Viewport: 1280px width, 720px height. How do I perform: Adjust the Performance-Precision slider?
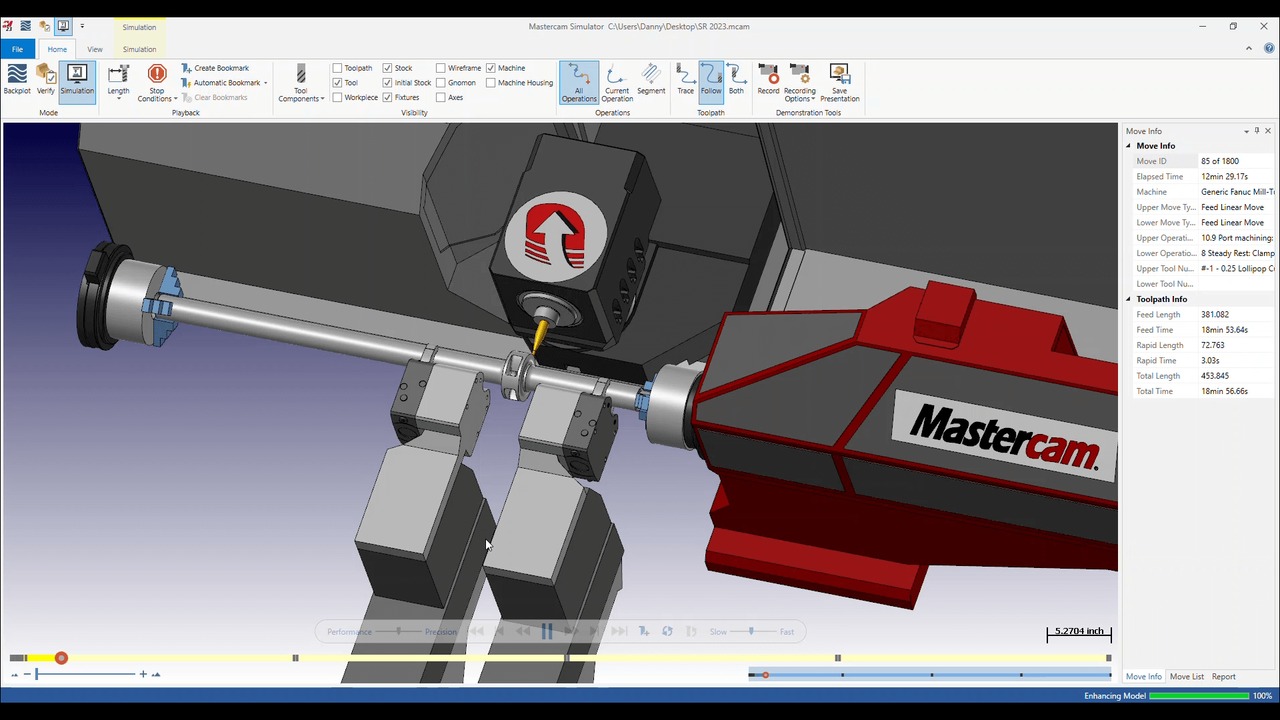coord(399,631)
